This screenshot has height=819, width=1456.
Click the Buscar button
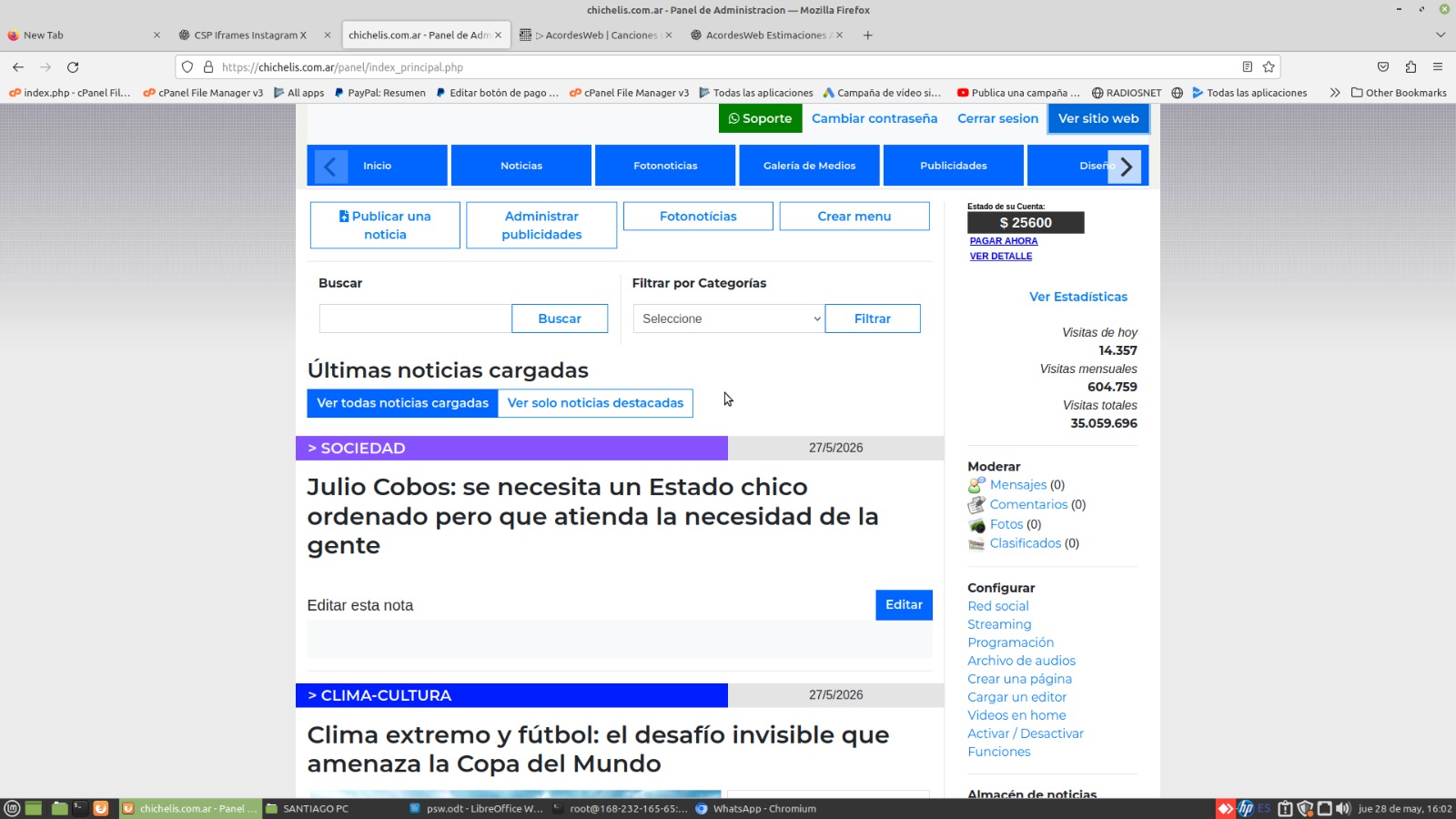(x=560, y=318)
